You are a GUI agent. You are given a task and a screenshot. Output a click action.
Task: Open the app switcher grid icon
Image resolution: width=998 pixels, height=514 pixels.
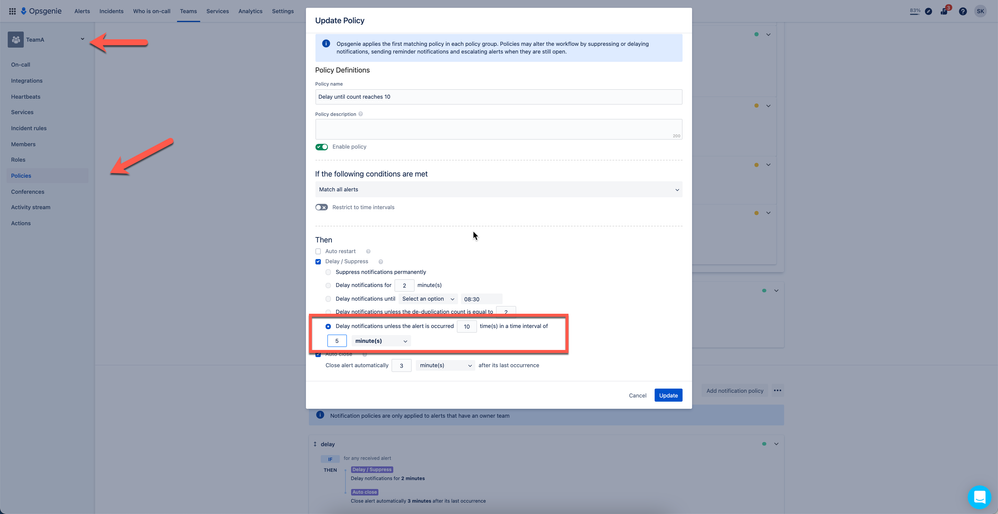tap(12, 11)
